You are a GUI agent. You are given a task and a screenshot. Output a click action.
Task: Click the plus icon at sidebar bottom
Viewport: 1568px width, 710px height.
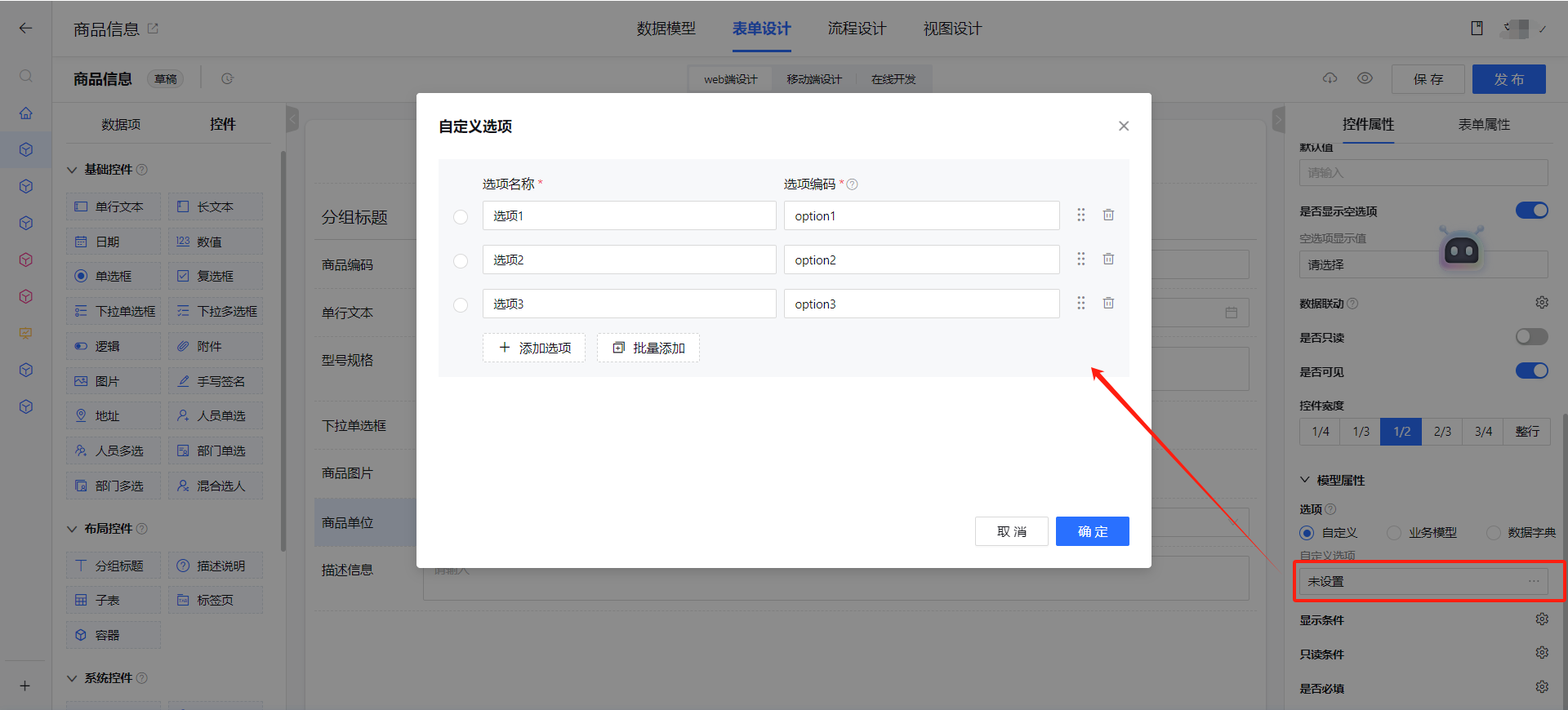(x=25, y=686)
